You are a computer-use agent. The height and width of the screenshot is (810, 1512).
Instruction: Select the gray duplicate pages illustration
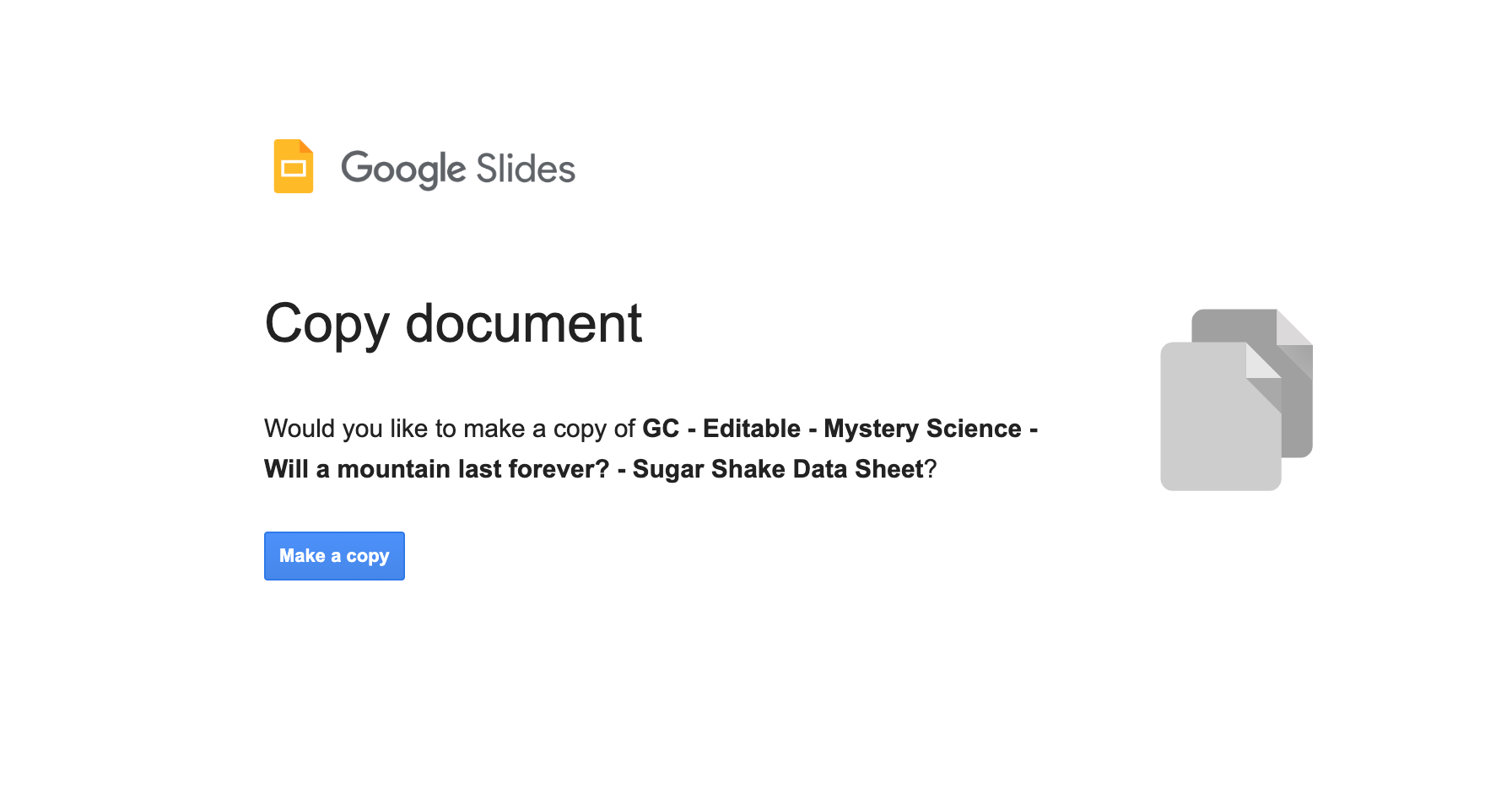(1236, 400)
